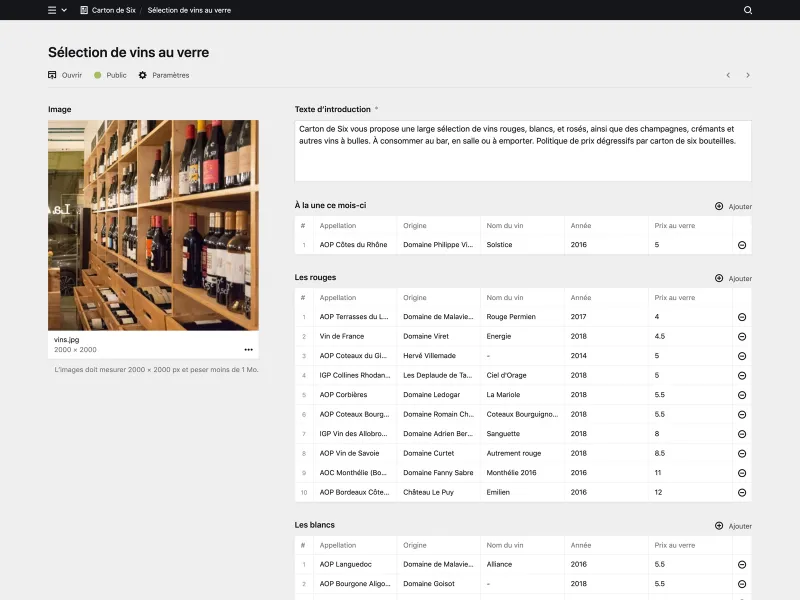Open the previous page chevron at top right

tap(728, 75)
